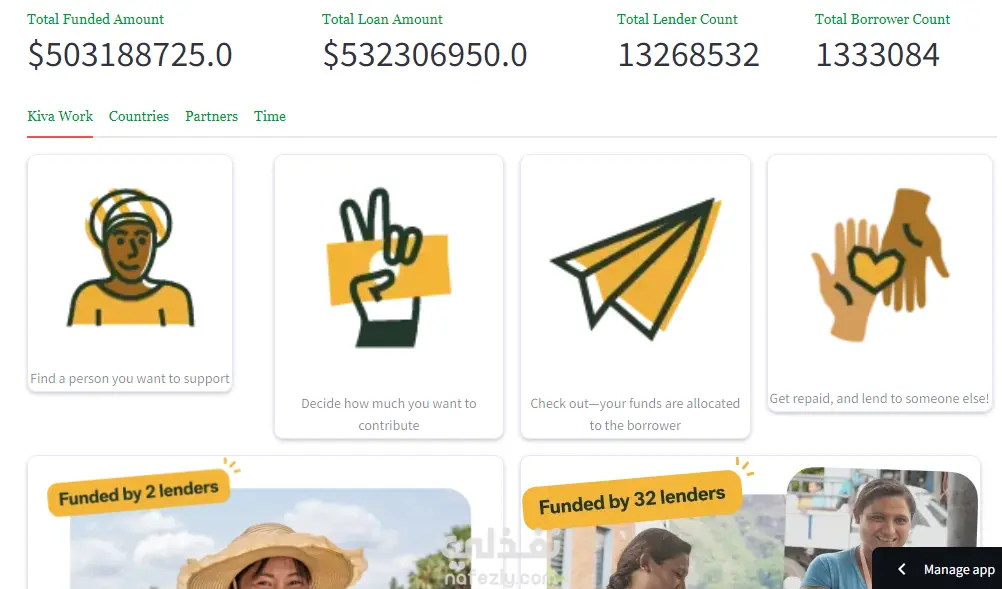Open the woman in straw hat photo

(x=270, y=539)
